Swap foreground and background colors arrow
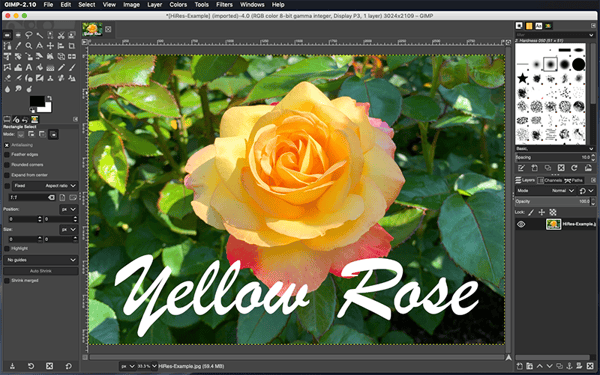Viewport: 600px width, 375px height. [49, 98]
